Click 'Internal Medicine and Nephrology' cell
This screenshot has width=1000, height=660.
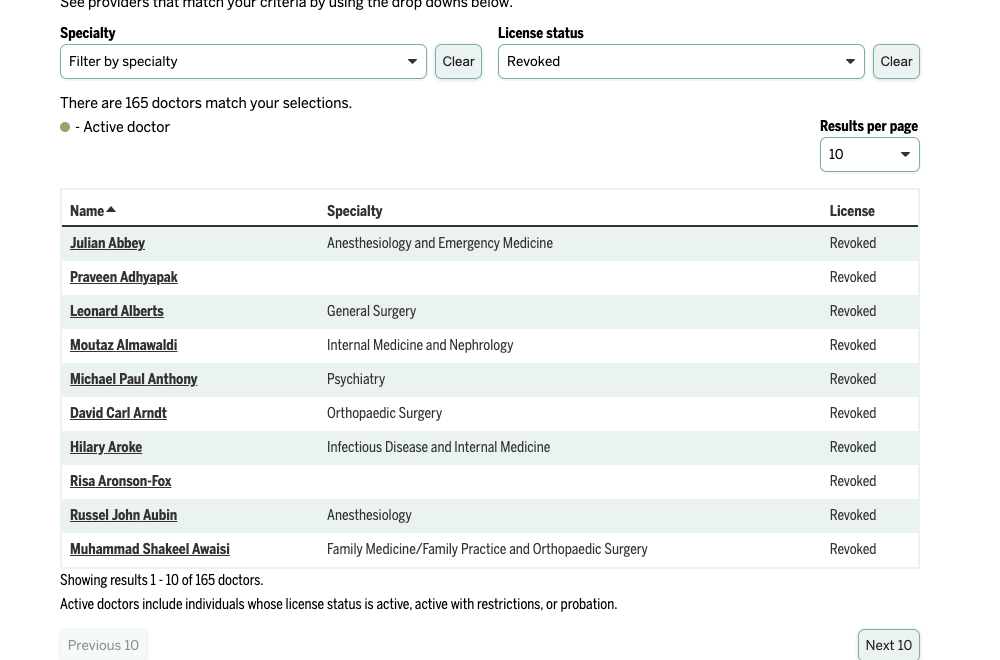(x=420, y=345)
